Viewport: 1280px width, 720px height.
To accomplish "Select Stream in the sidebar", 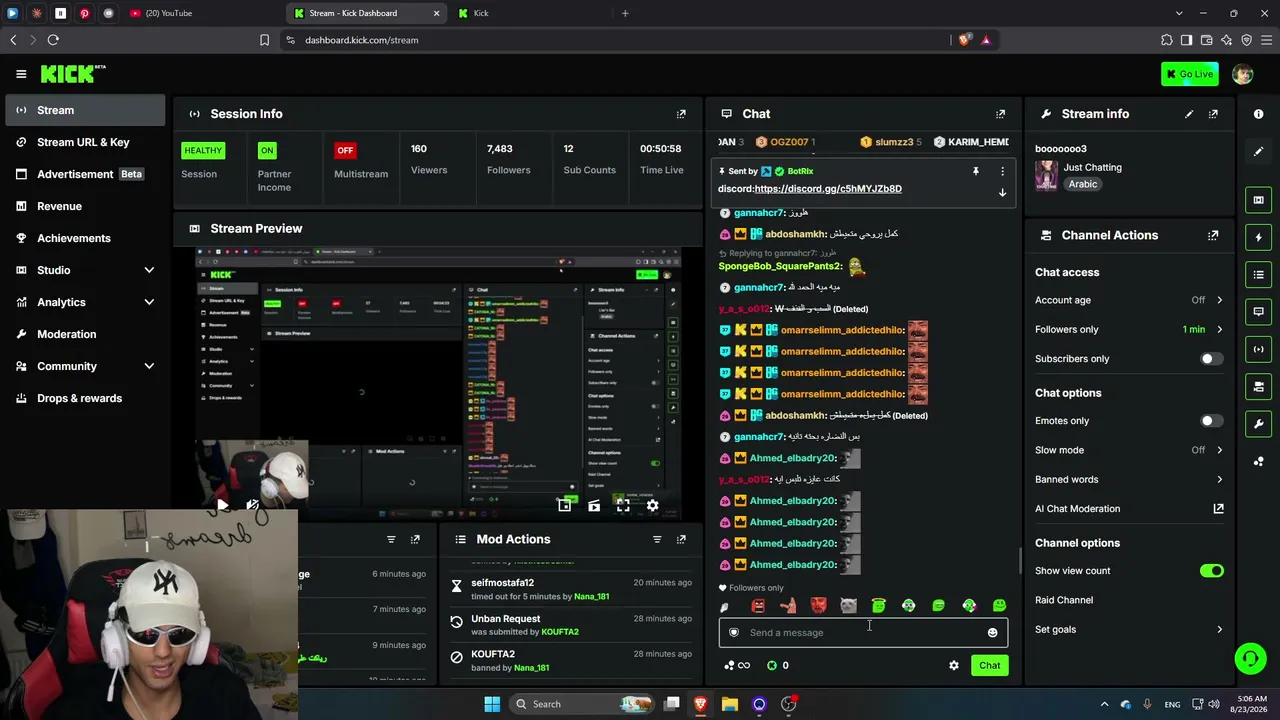I will pyautogui.click(x=85, y=110).
